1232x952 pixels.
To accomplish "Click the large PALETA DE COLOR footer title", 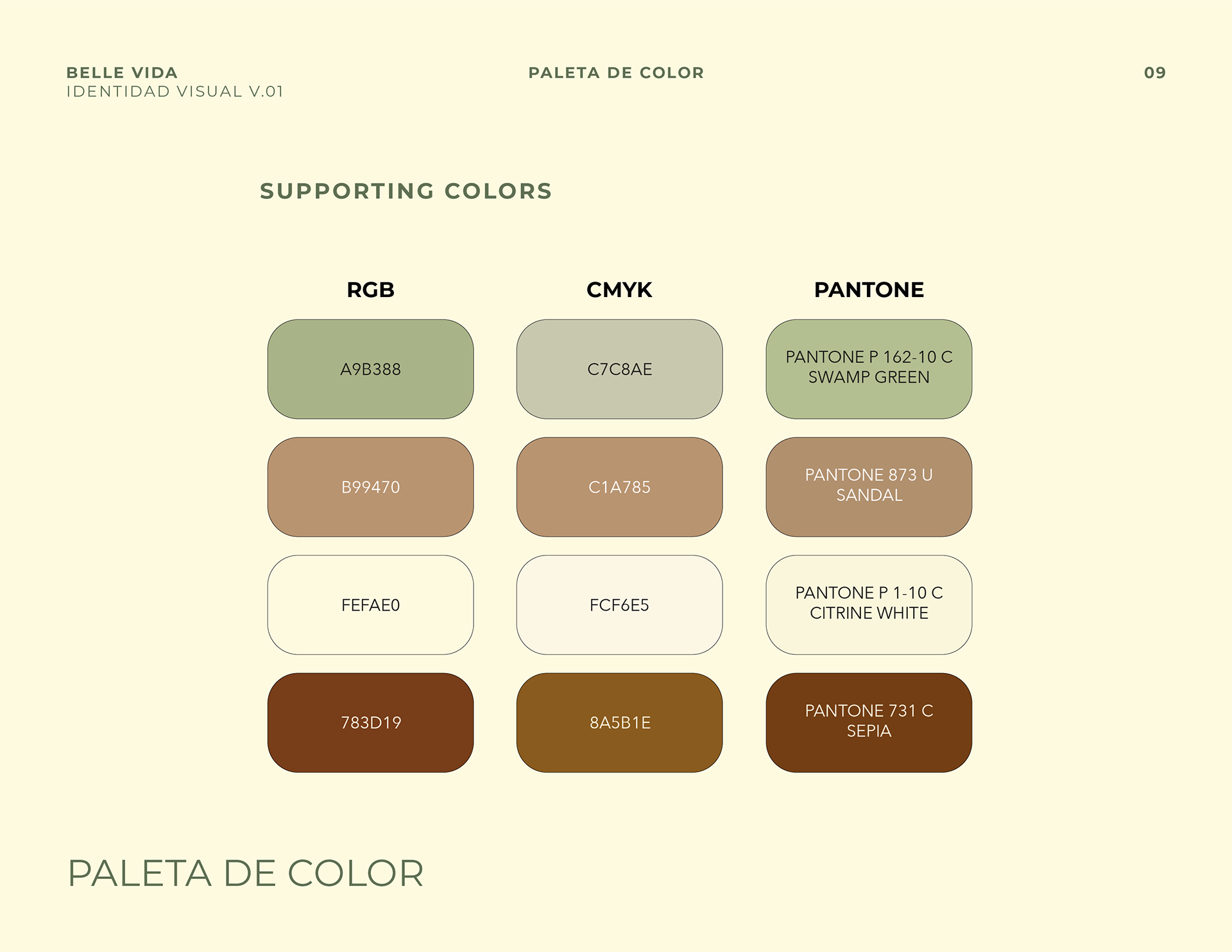I will (246, 873).
